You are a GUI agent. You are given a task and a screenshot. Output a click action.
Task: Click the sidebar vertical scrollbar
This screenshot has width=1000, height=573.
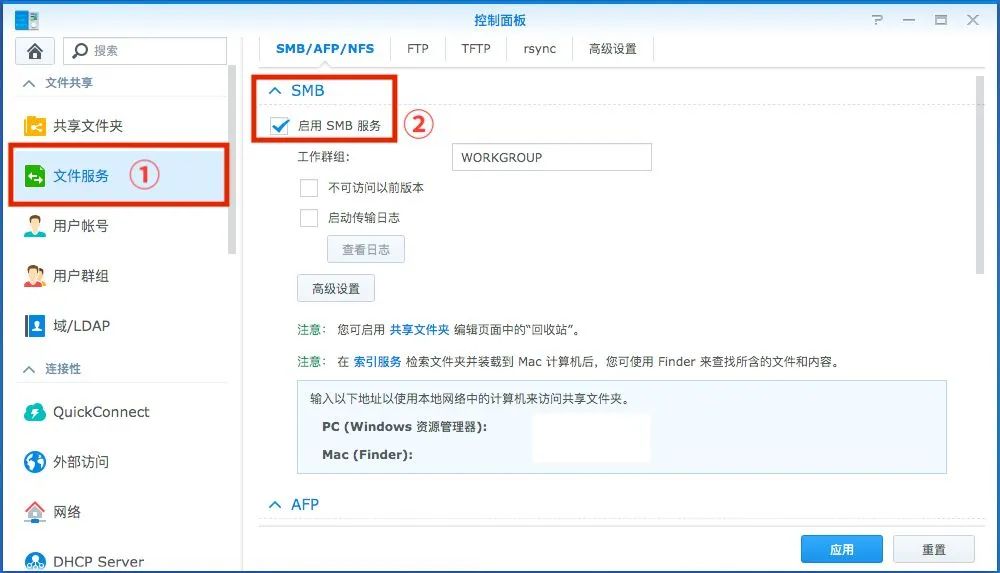pos(232,160)
